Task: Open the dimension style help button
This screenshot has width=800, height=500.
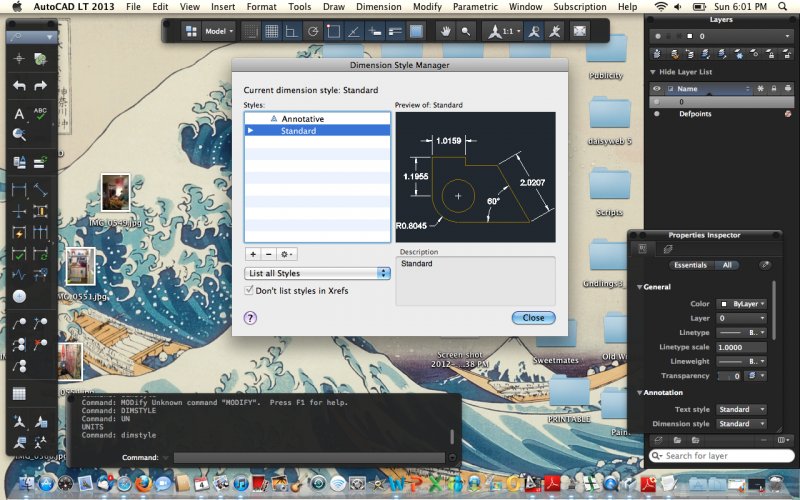Action: pos(250,317)
